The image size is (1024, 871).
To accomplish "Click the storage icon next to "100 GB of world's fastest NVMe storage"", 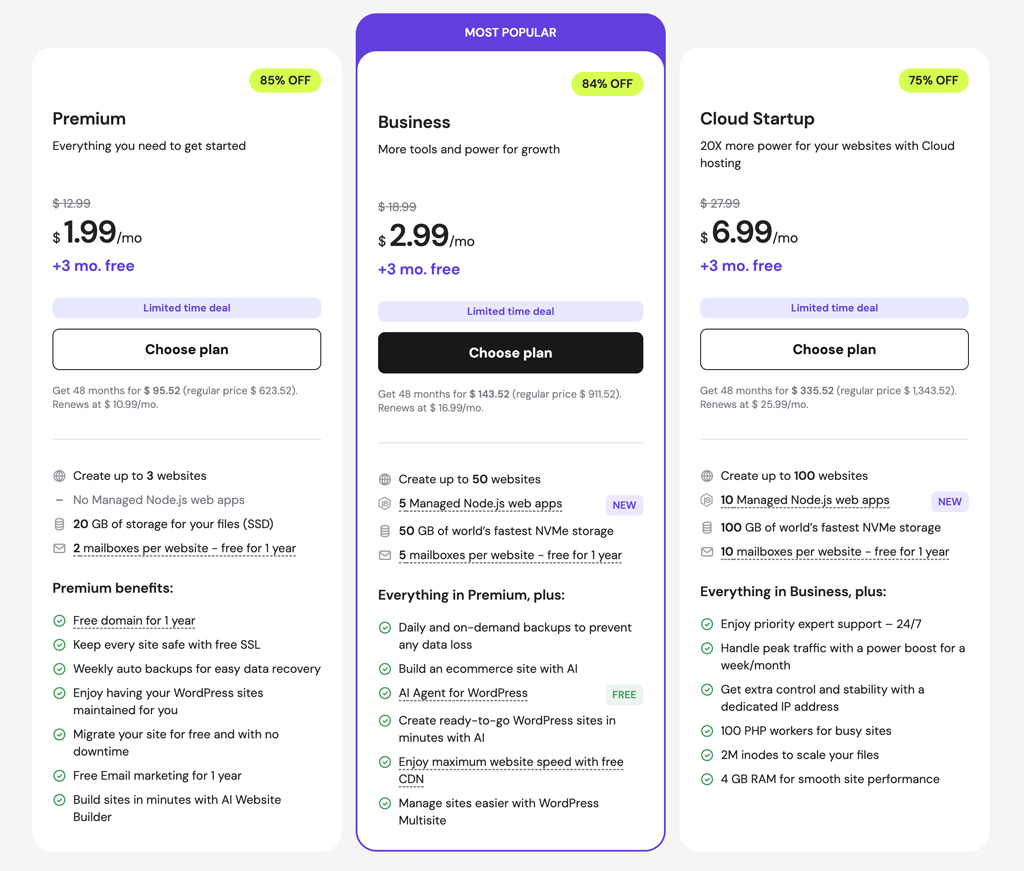I will pyautogui.click(x=708, y=527).
